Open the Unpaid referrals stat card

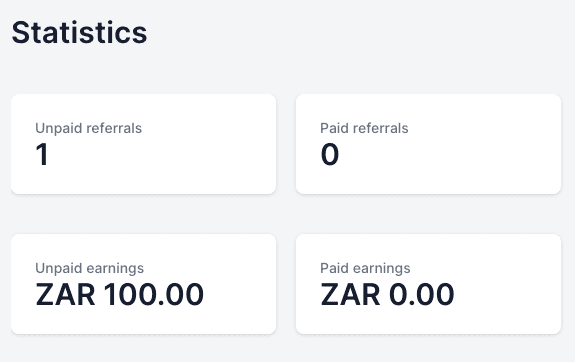point(143,144)
